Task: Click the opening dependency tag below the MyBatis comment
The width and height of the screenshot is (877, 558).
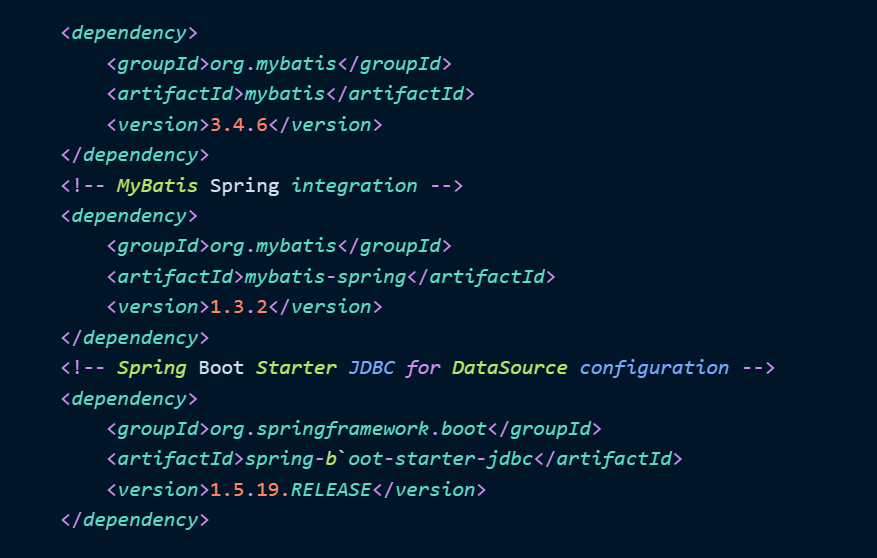Action: pyautogui.click(x=129, y=216)
